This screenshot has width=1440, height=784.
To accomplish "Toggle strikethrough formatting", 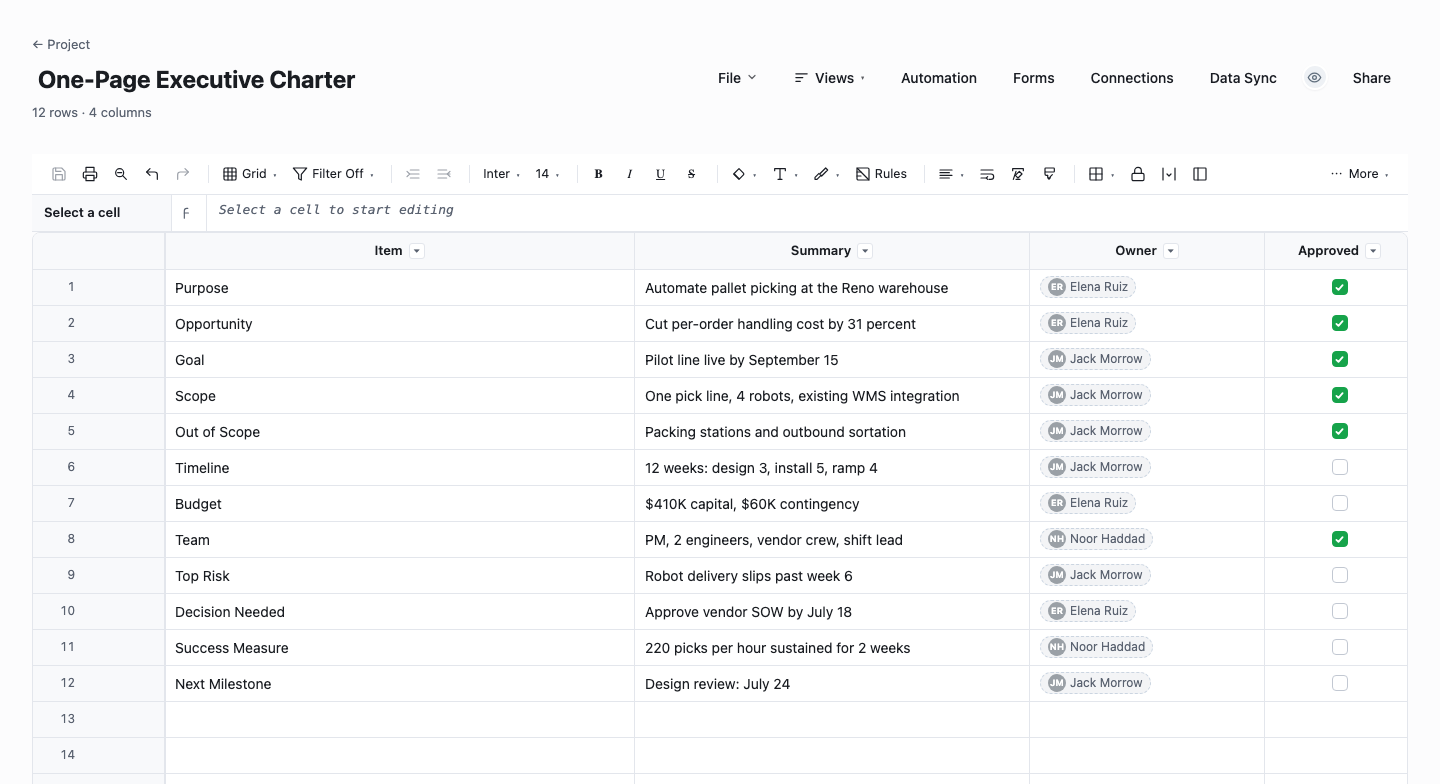I will coord(691,174).
